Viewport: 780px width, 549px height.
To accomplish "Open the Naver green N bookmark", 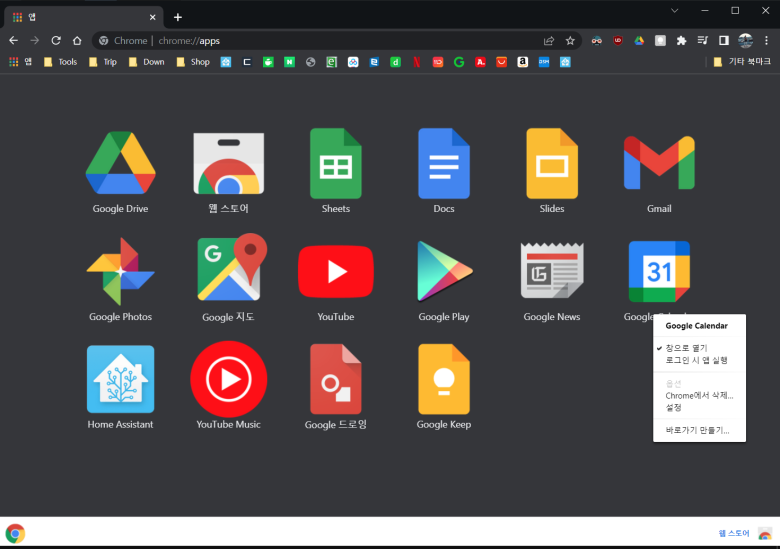I will pos(289,62).
